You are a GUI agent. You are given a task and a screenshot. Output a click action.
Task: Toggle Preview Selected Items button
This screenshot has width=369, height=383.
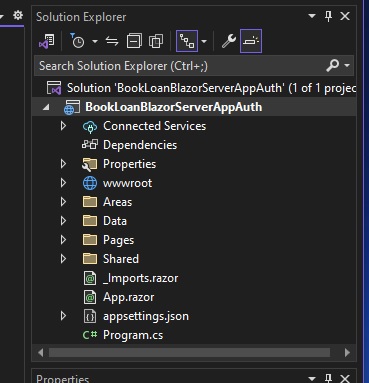point(251,41)
